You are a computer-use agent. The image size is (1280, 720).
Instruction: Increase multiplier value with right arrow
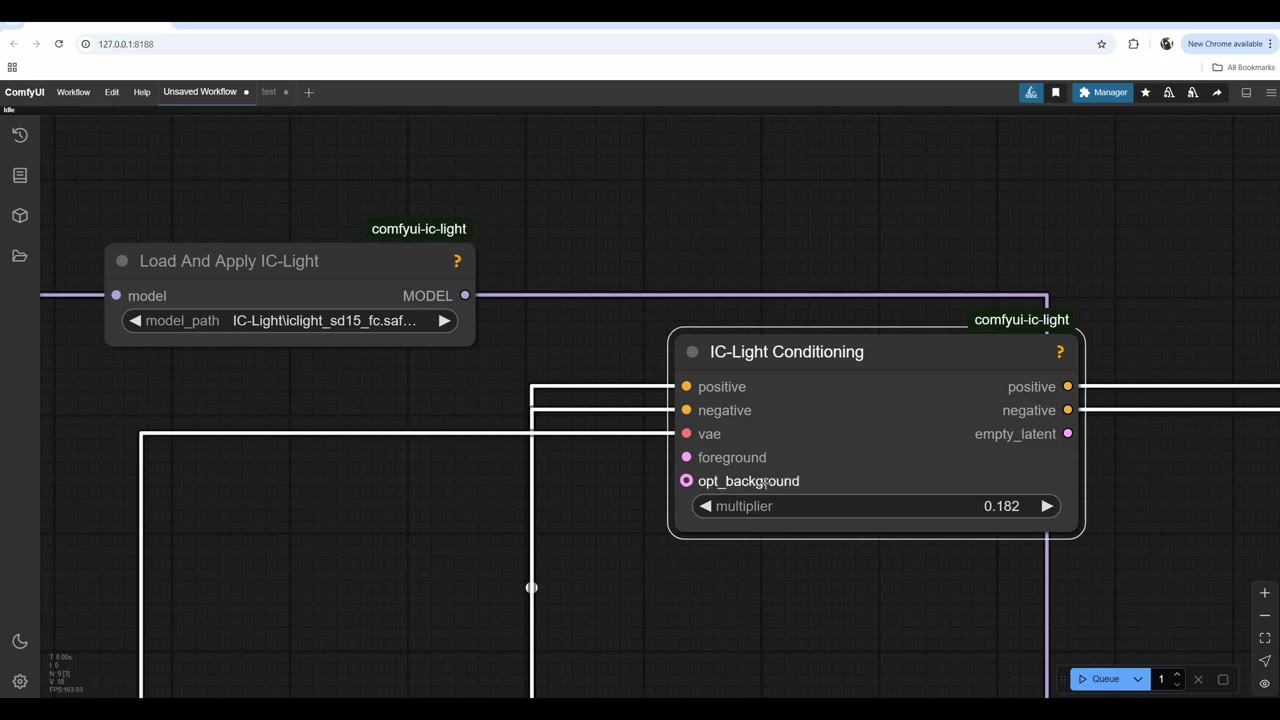click(1047, 506)
